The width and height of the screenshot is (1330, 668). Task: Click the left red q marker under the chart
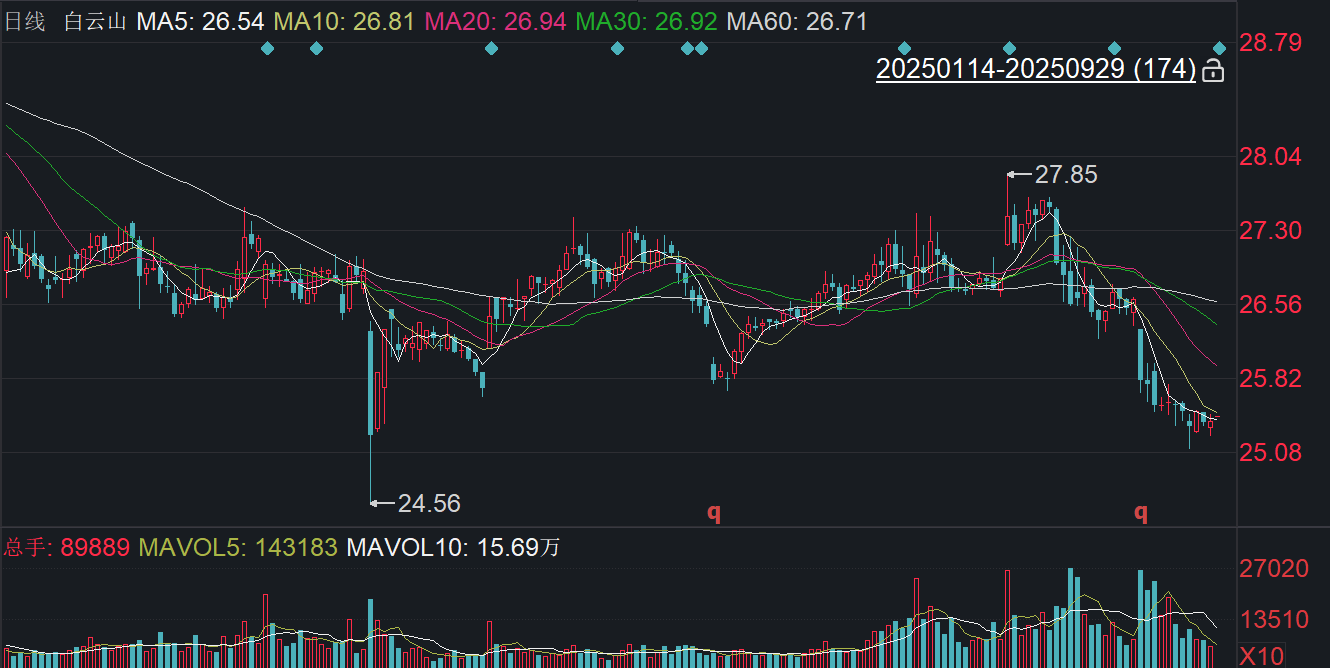[x=714, y=512]
